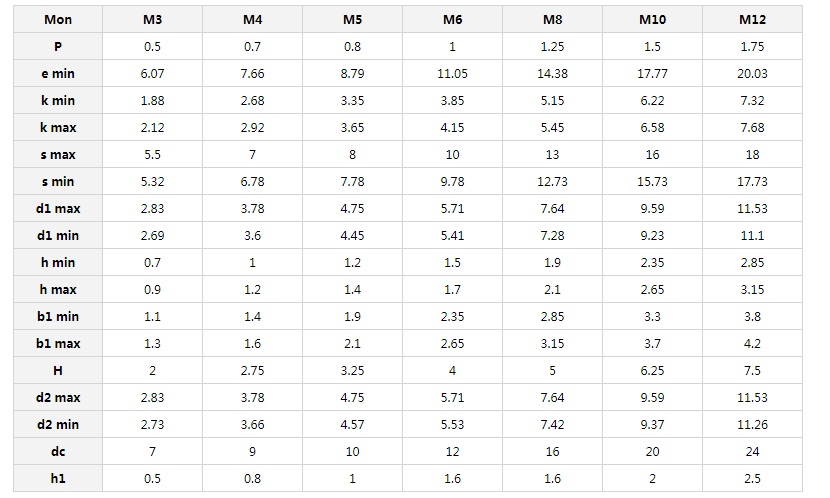Click the M3 column header
Screen dimensions: 830x498
point(152,20)
